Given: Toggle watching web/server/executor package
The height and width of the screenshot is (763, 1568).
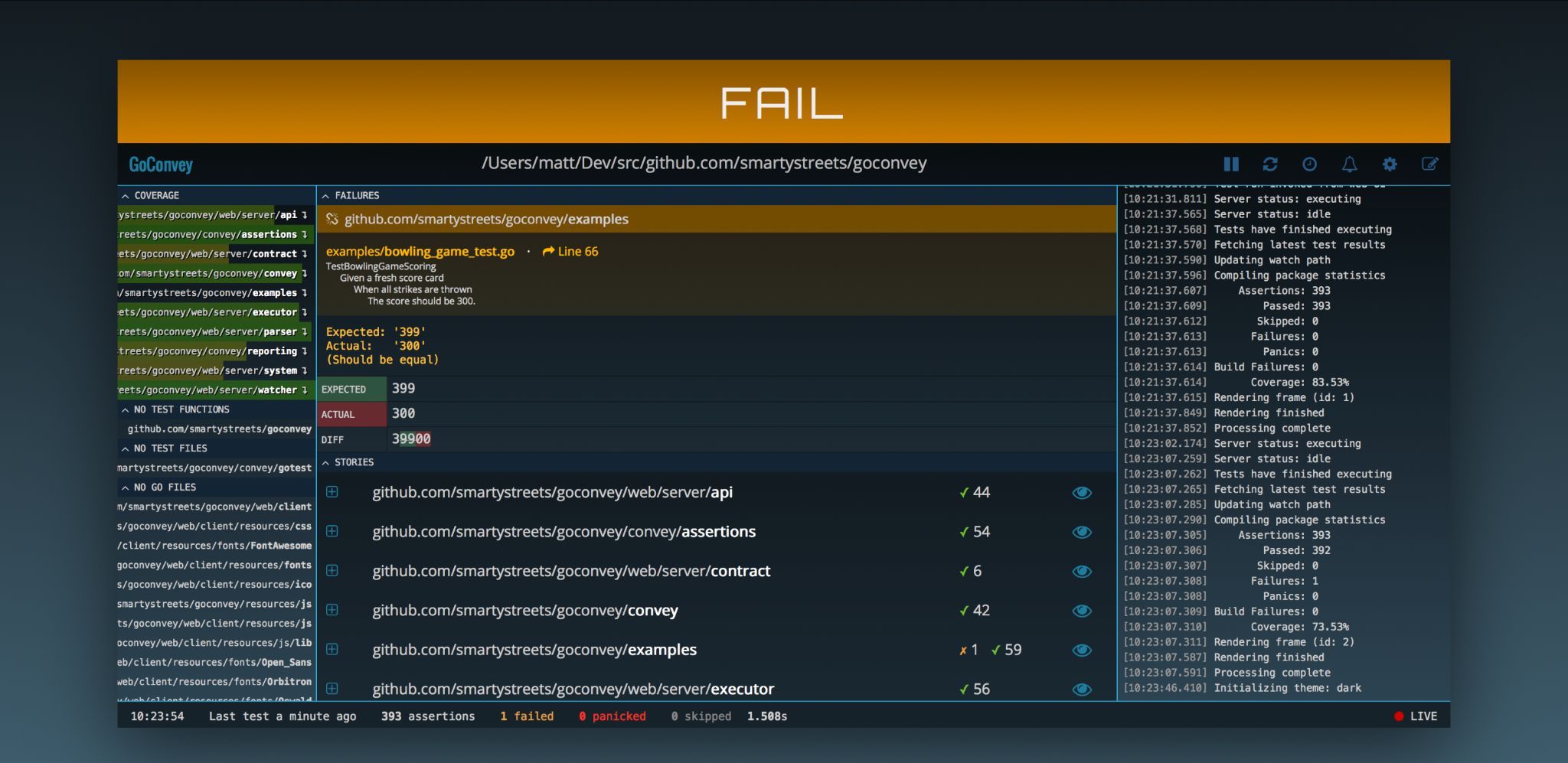Looking at the screenshot, I should (1082, 690).
